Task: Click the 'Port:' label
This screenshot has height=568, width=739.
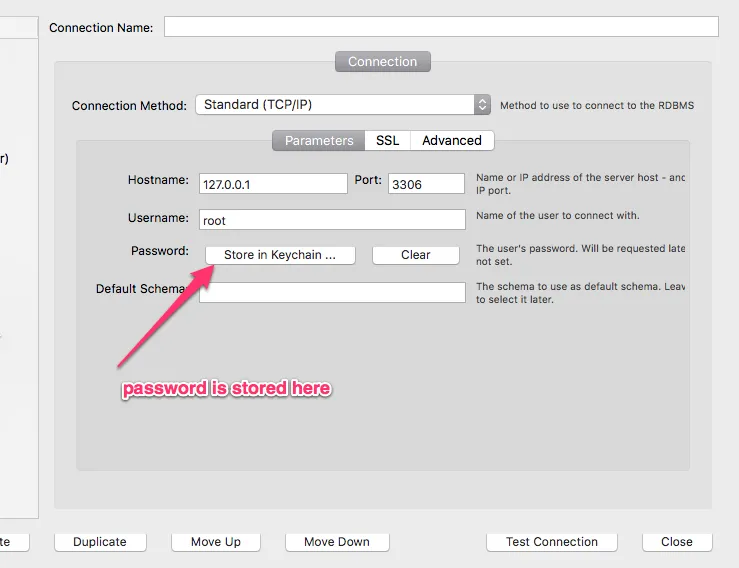Action: (368, 180)
